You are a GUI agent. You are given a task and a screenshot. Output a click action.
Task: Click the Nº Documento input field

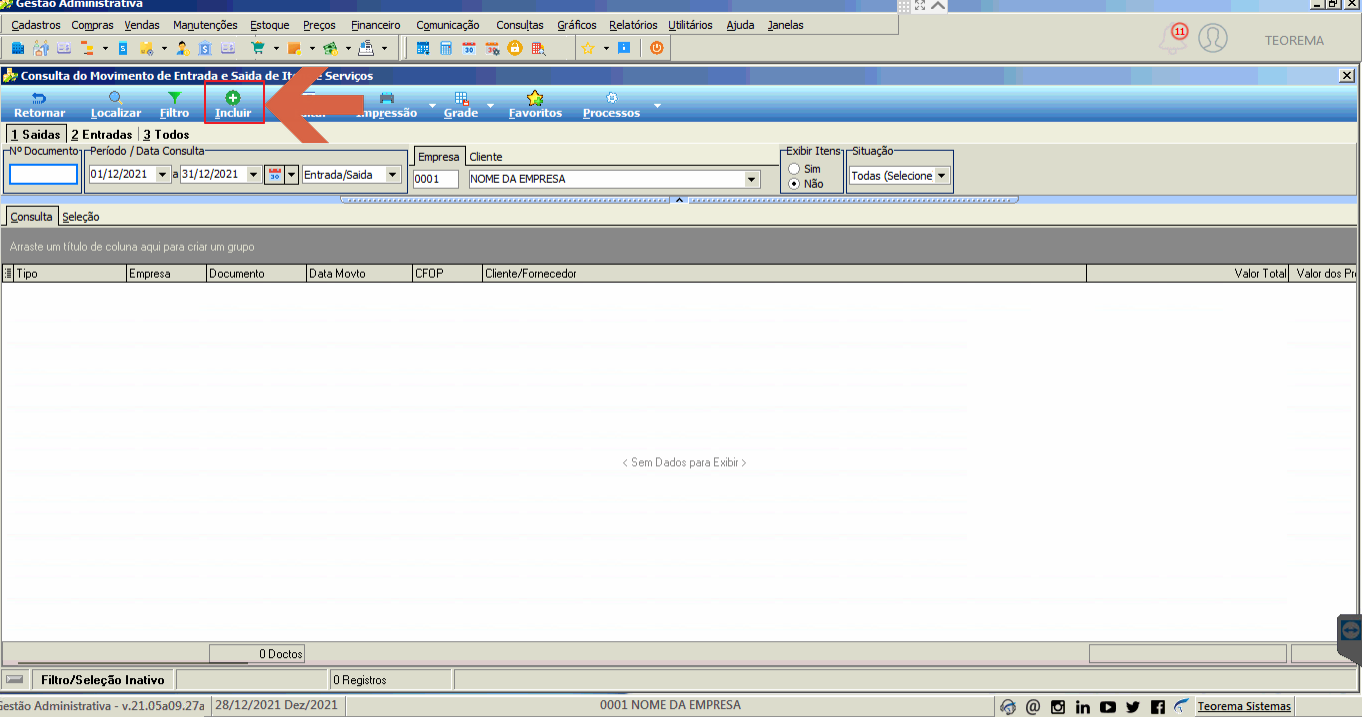[43, 174]
